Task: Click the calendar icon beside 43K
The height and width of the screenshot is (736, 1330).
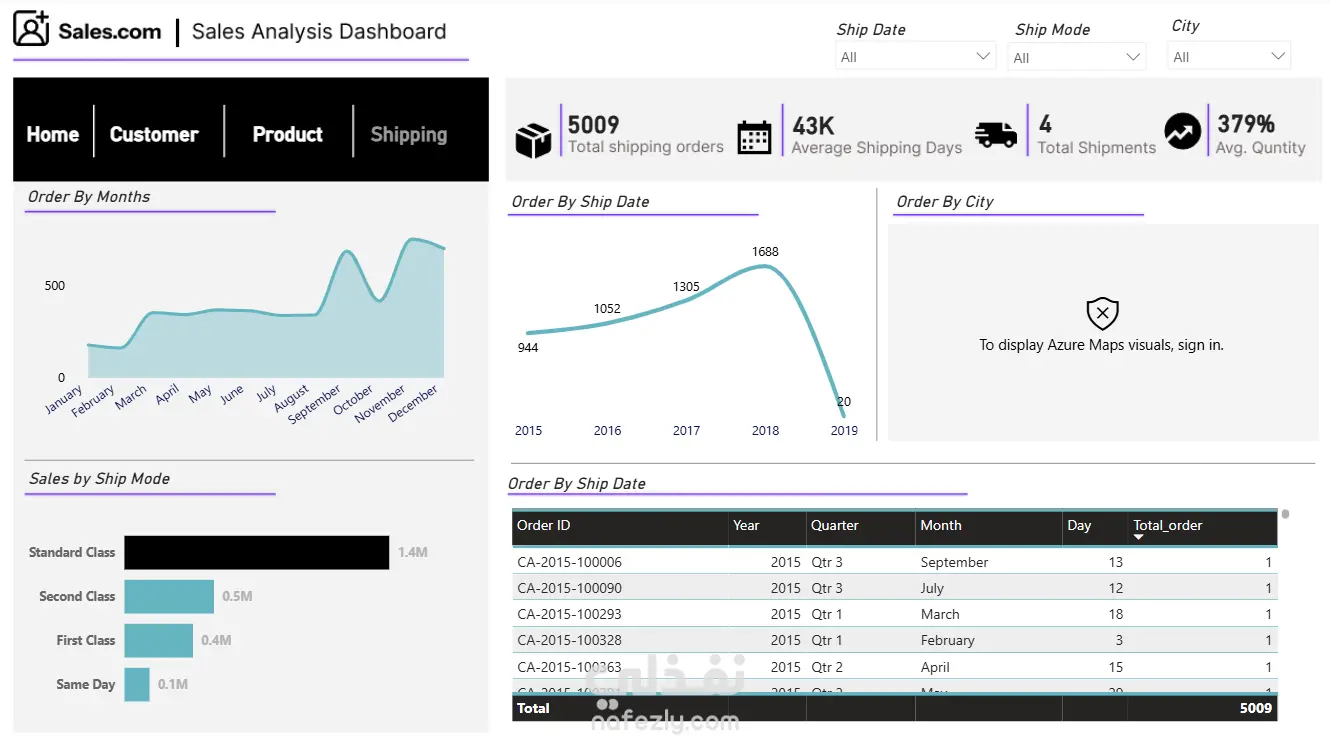Action: 754,137
